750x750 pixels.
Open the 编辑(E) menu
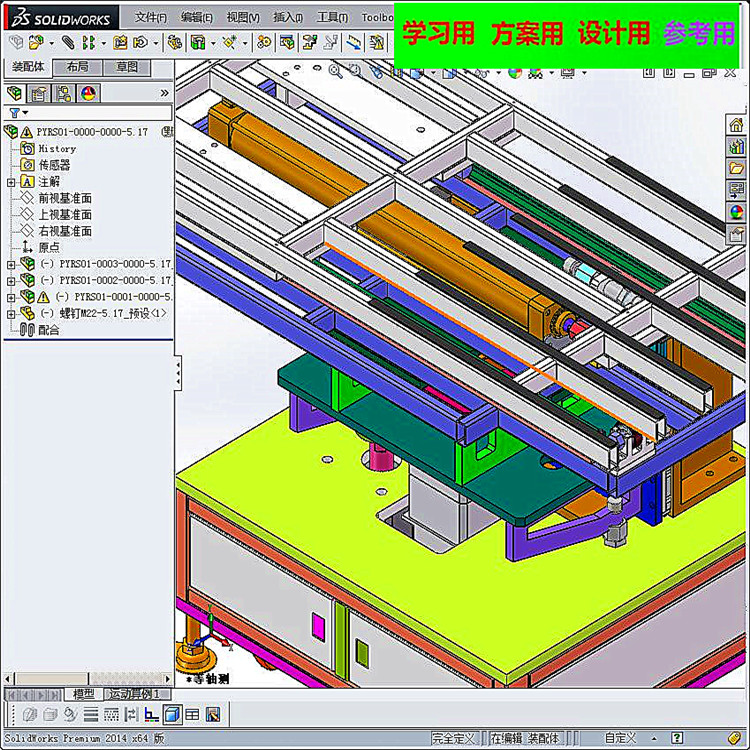[x=197, y=17]
